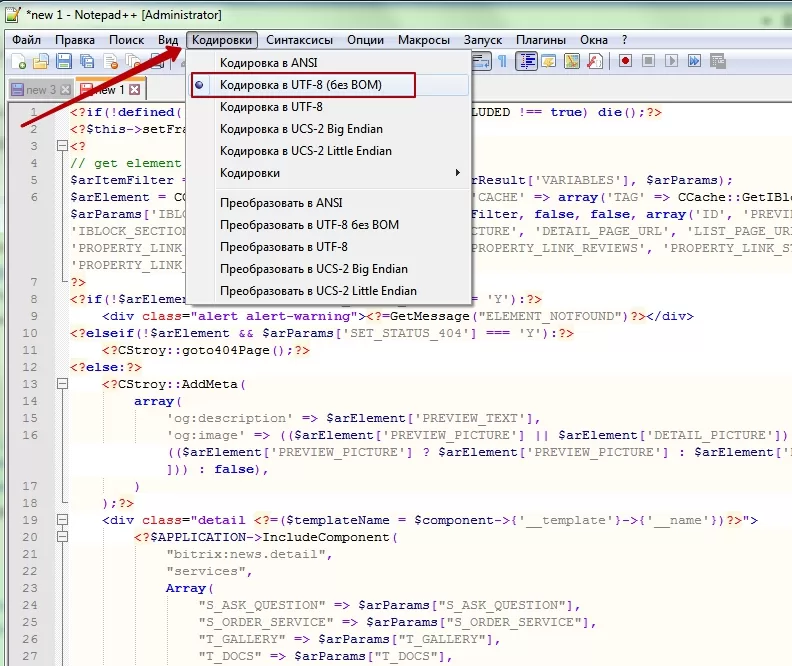Click the text CStroy::goto404Page
792x666 pixels.
point(194,350)
